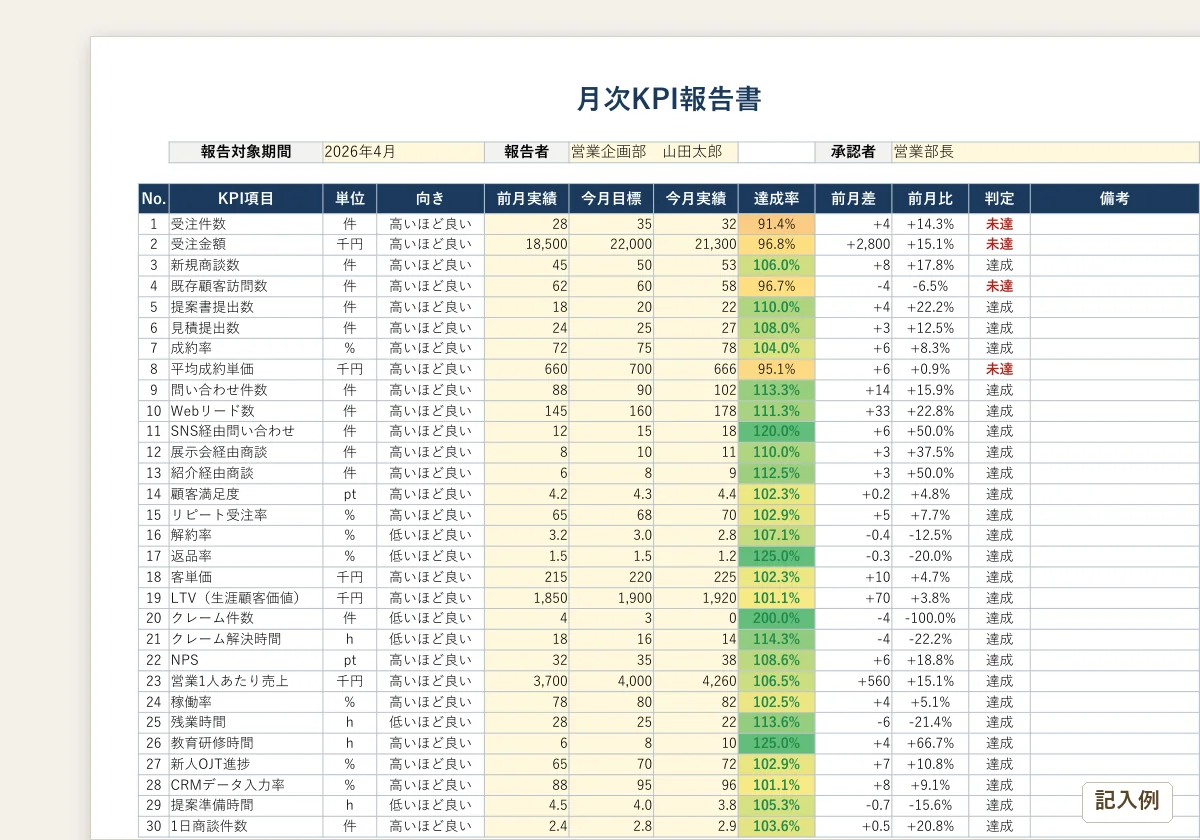Click the "SNS経由問い合わせ" KPI cell
The image size is (1200, 840).
[246, 431]
